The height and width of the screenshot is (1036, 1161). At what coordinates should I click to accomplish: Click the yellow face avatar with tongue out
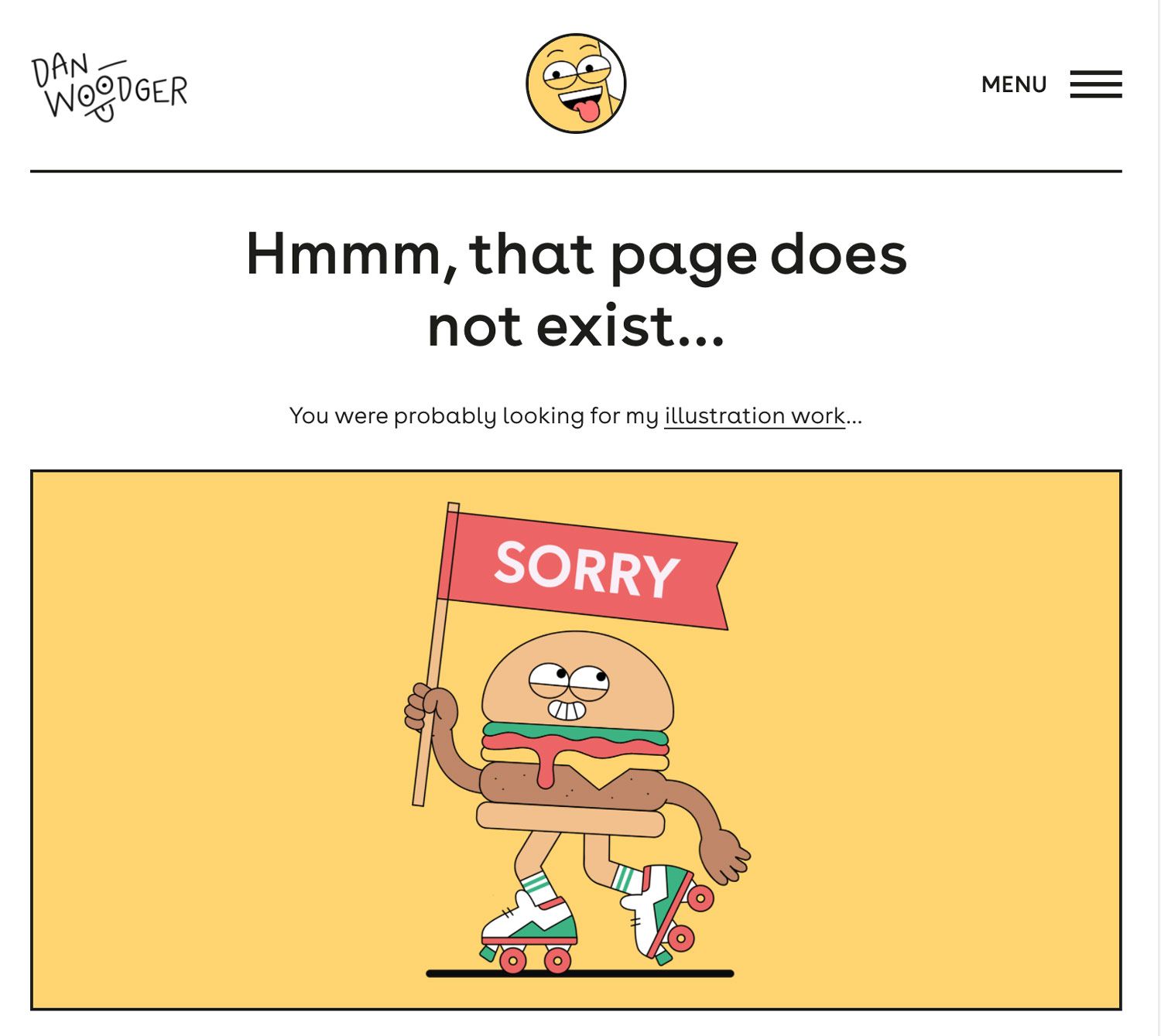coord(576,84)
